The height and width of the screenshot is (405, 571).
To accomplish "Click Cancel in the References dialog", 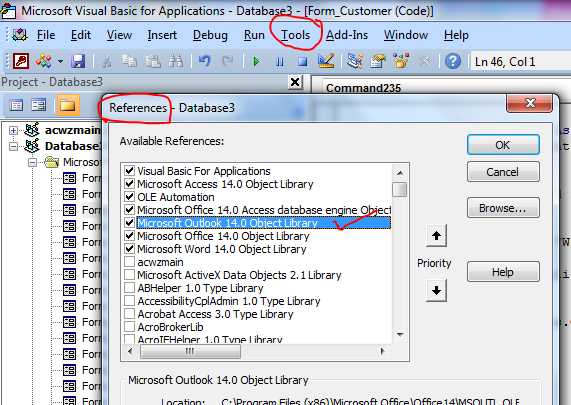I will coord(503,172).
